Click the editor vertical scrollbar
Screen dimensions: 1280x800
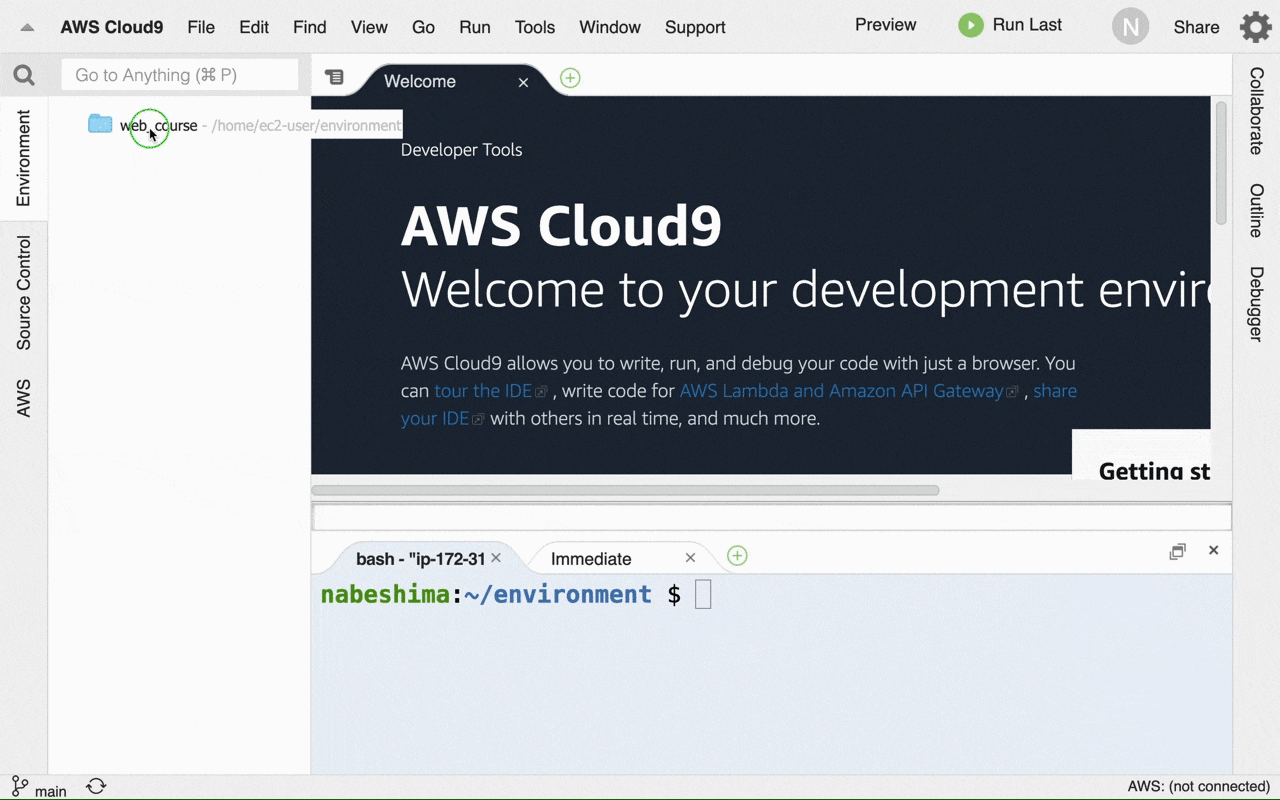coord(1221,162)
